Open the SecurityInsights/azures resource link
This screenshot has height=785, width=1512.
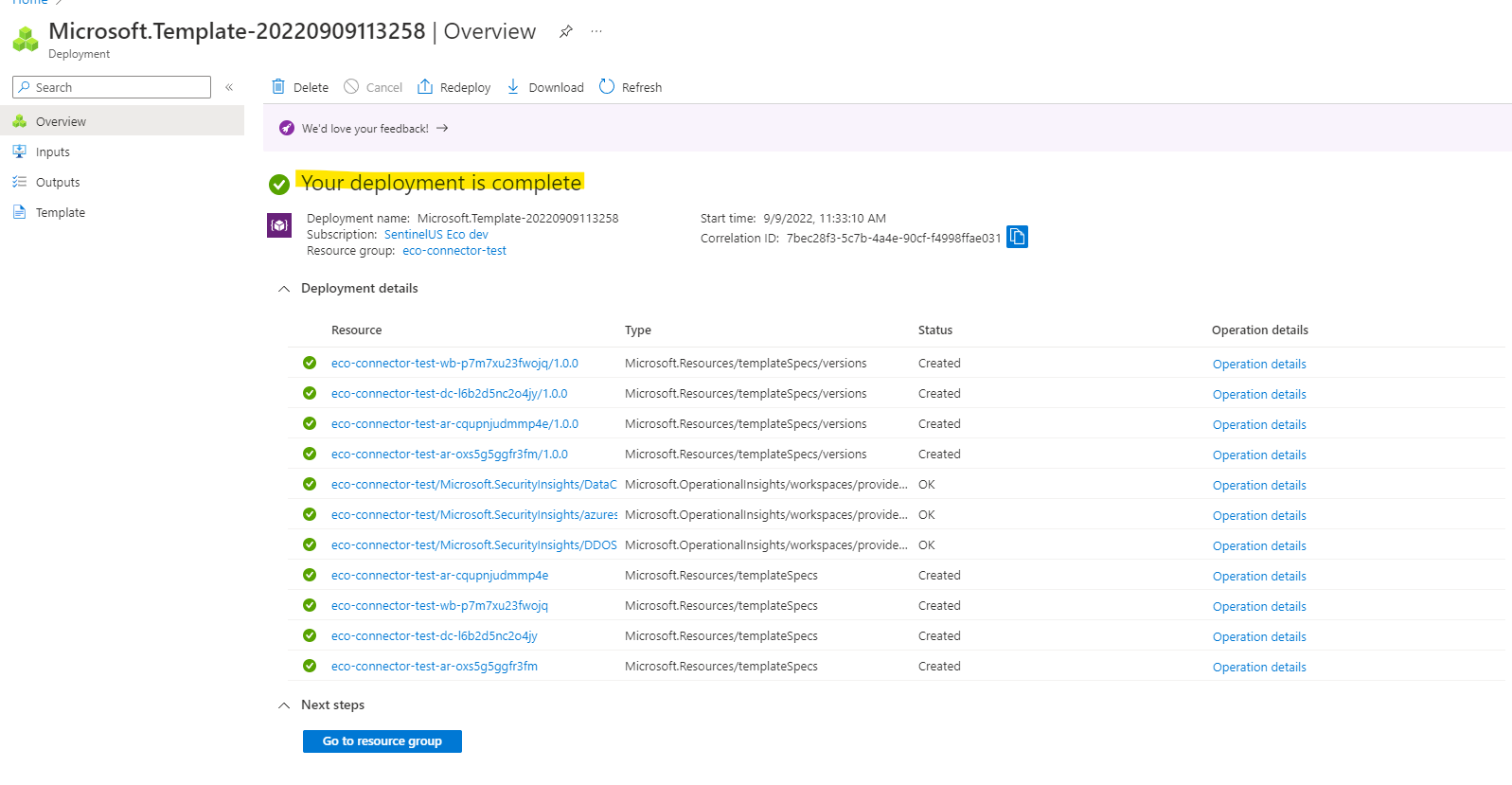pos(474,515)
